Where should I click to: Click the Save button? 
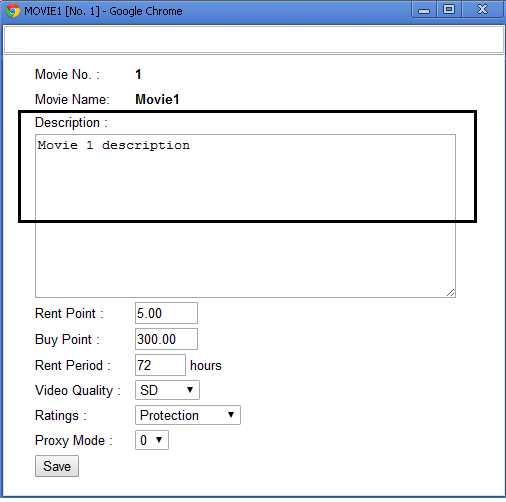click(x=57, y=466)
